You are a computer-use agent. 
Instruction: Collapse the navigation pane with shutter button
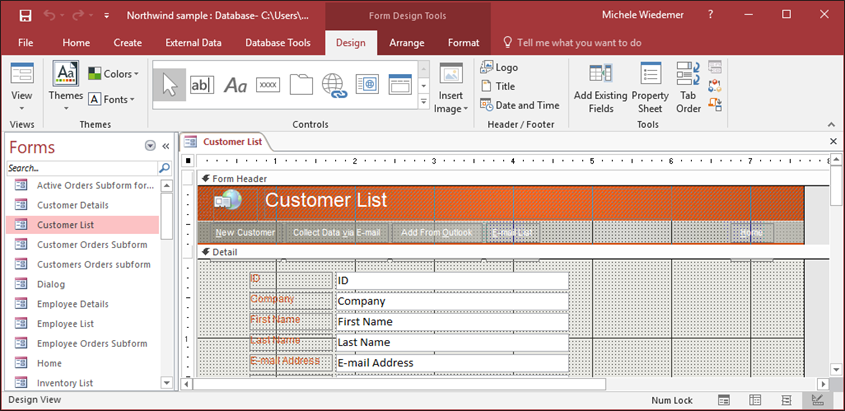[x=165, y=146]
